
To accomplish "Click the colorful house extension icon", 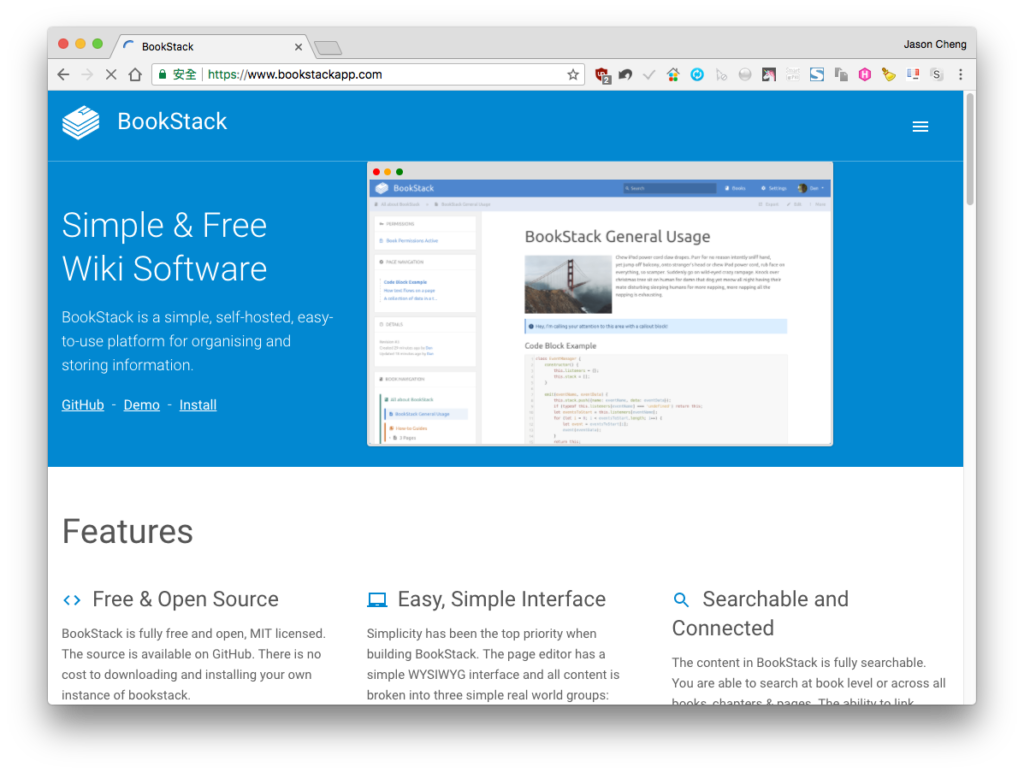I will pos(673,74).
